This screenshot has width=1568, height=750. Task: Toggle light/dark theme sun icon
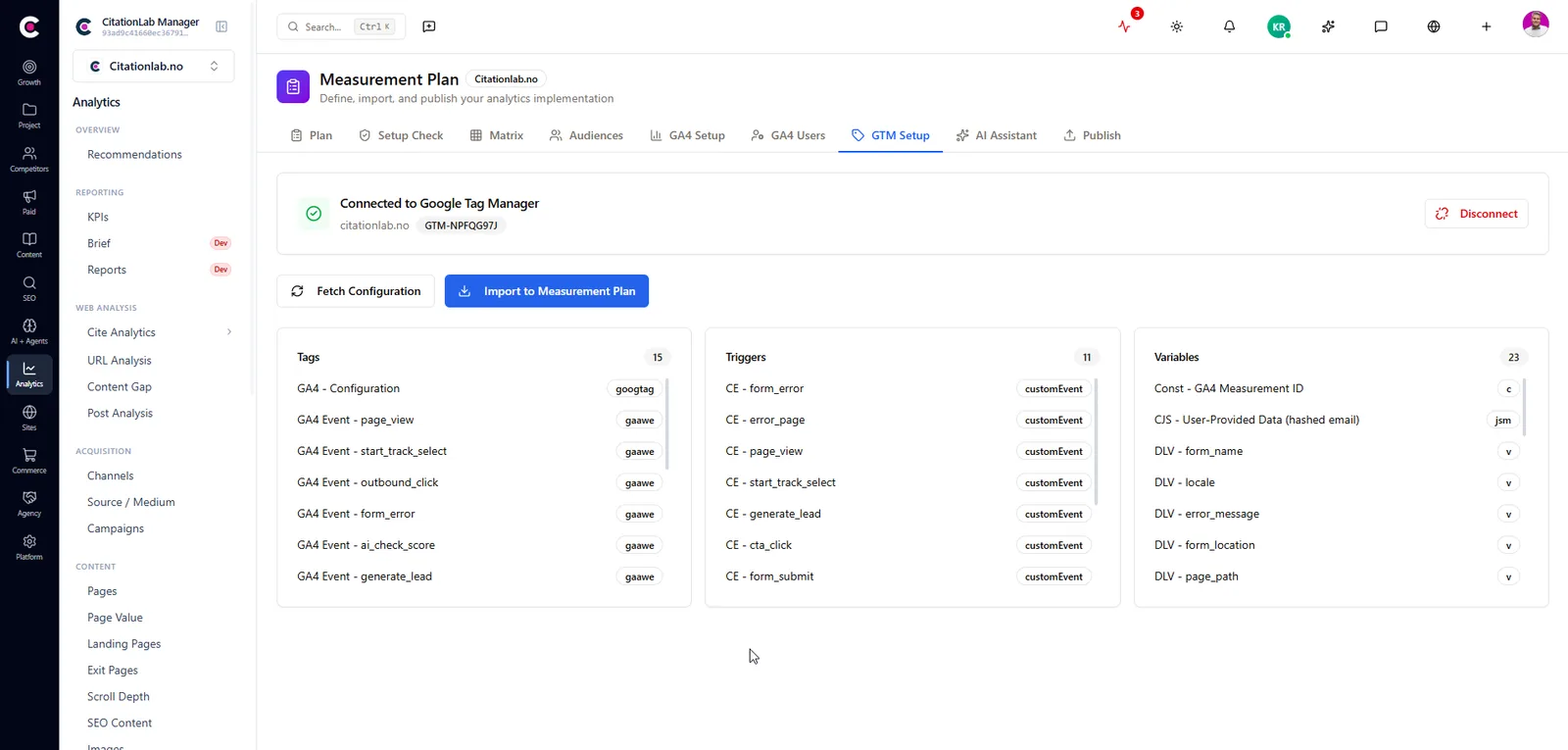coord(1177,26)
